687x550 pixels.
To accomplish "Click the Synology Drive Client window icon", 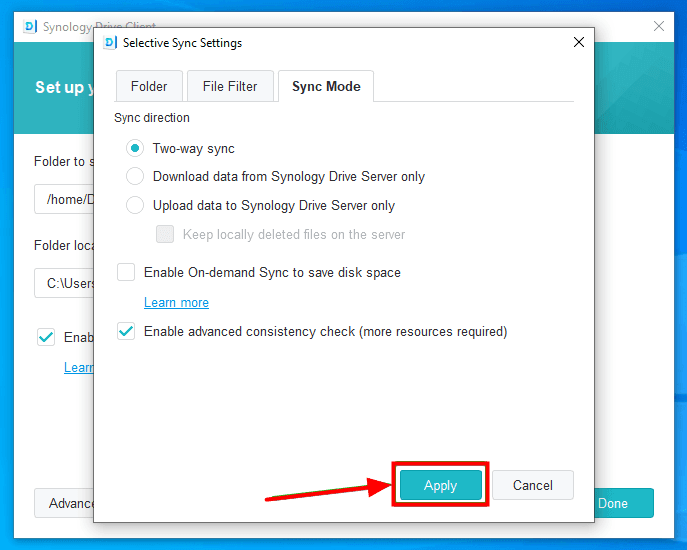I will pos(29,26).
